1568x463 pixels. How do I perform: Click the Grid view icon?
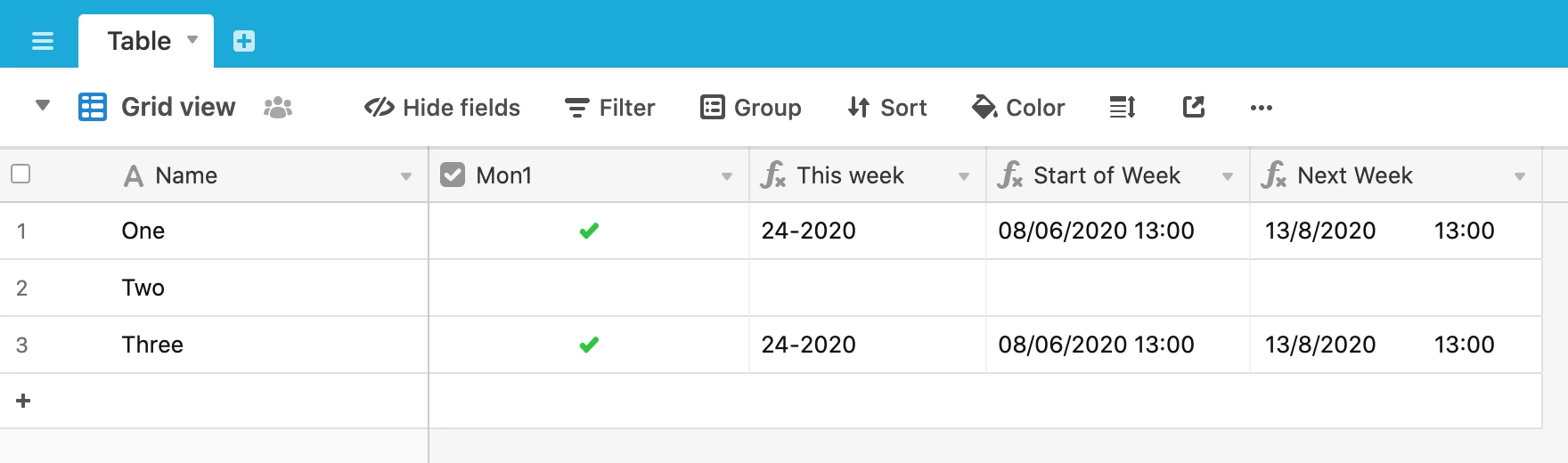[x=93, y=107]
